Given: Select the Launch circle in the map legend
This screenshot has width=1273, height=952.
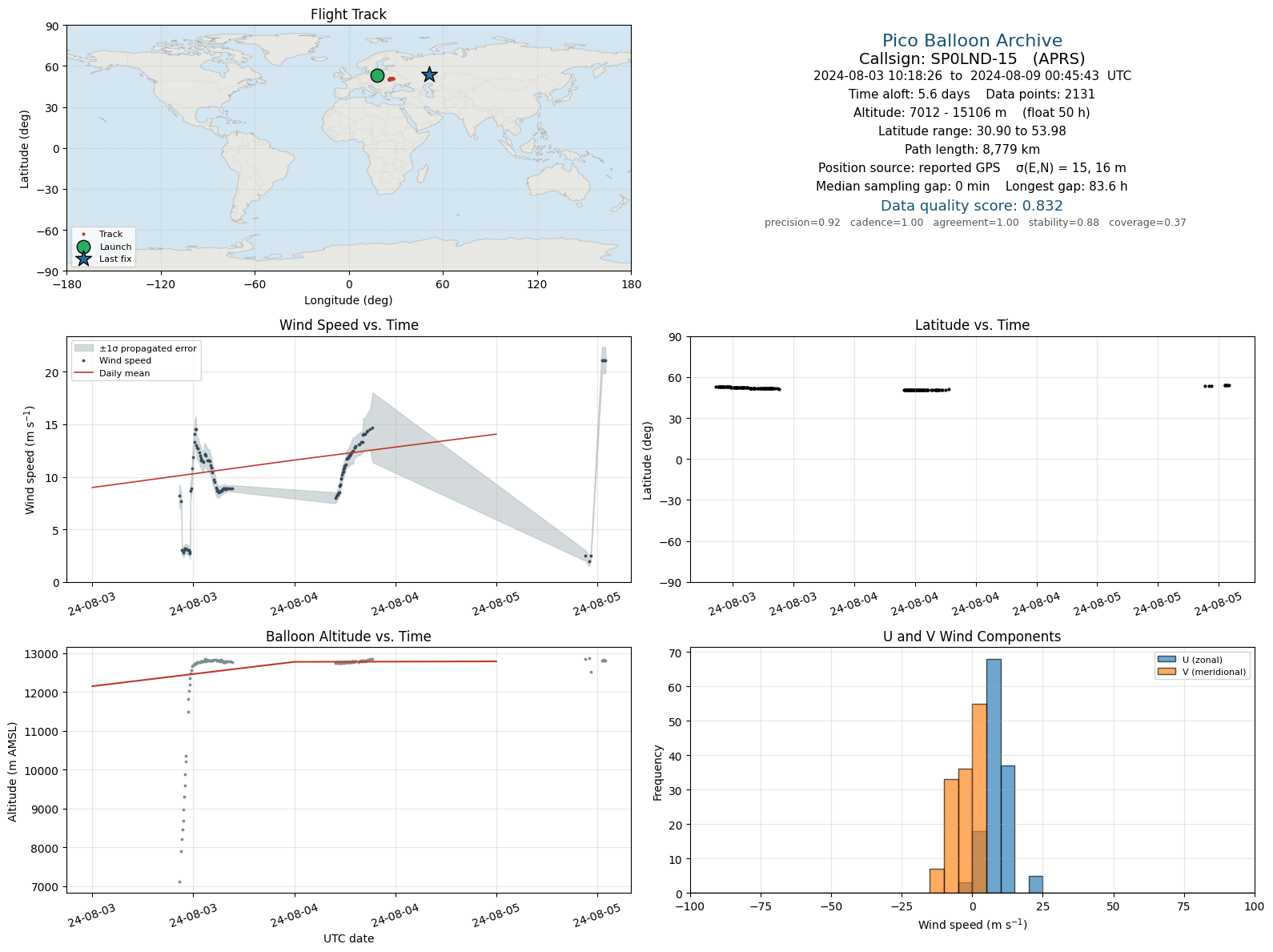Looking at the screenshot, I should pos(83,247).
